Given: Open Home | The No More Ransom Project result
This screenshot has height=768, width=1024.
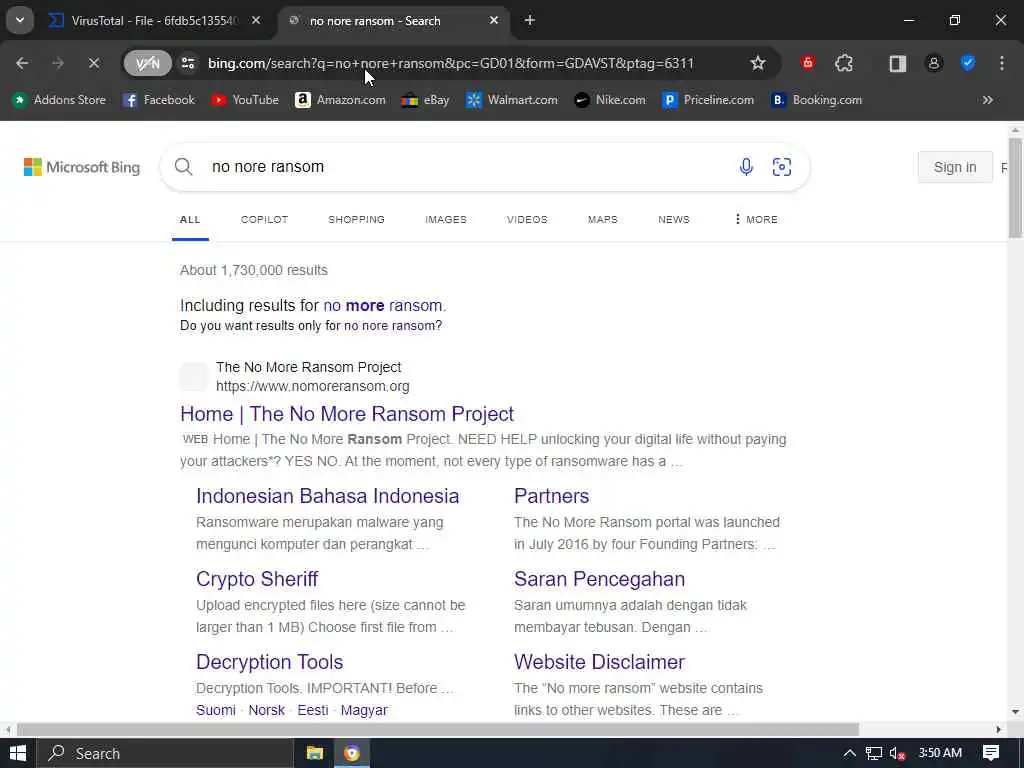Looking at the screenshot, I should 347,414.
